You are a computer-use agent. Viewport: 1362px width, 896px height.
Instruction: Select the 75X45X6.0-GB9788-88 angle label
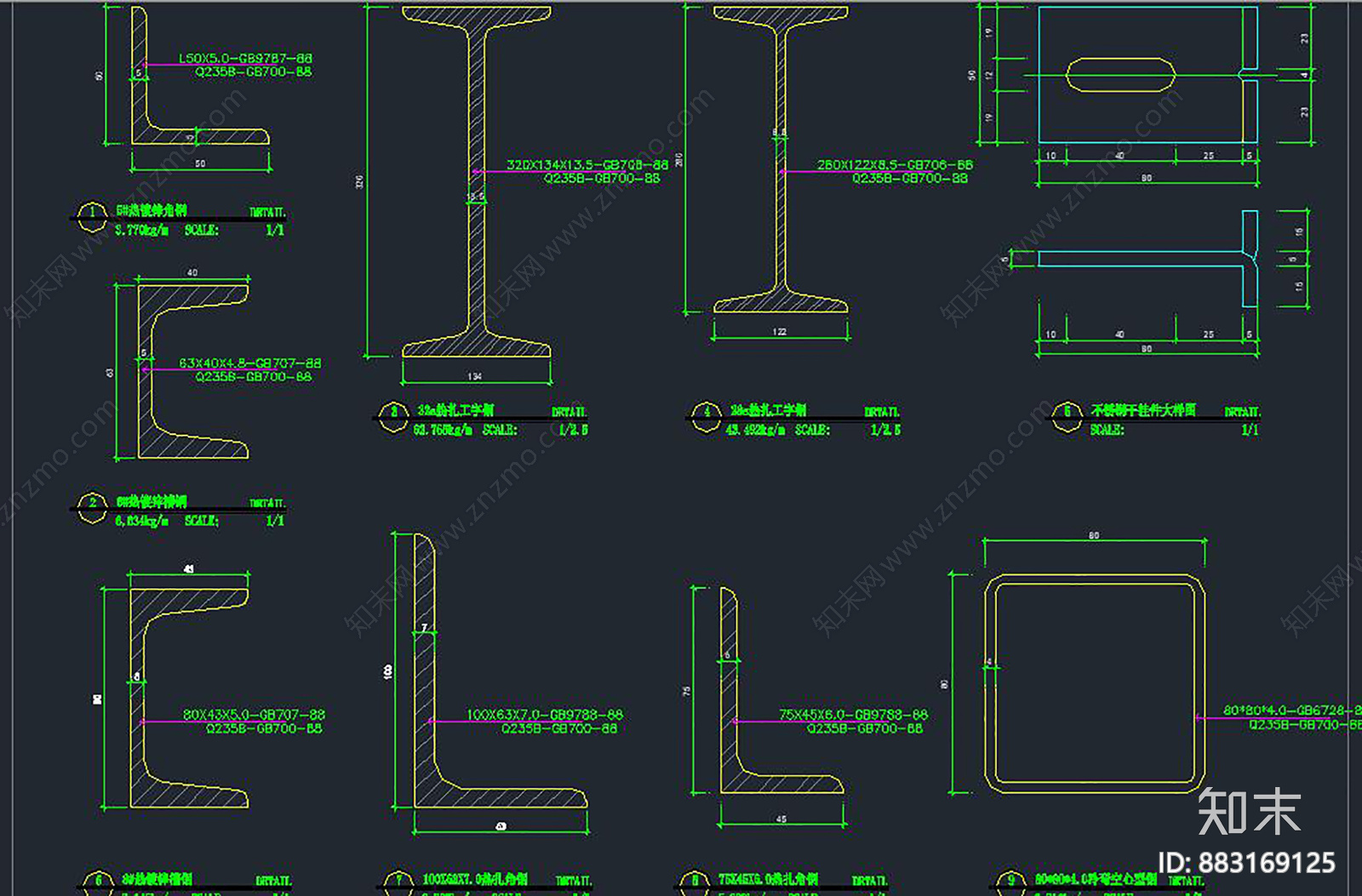click(853, 715)
